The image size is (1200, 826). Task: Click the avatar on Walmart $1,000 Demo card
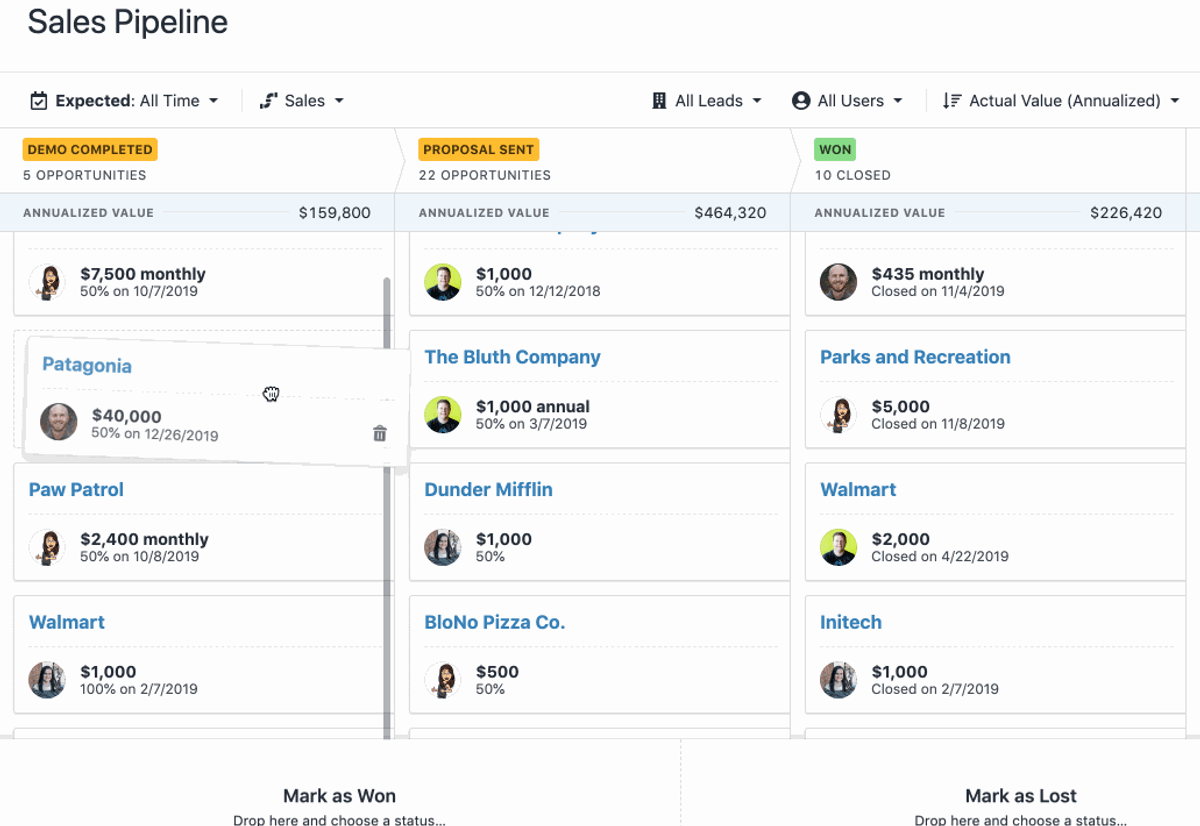point(47,680)
